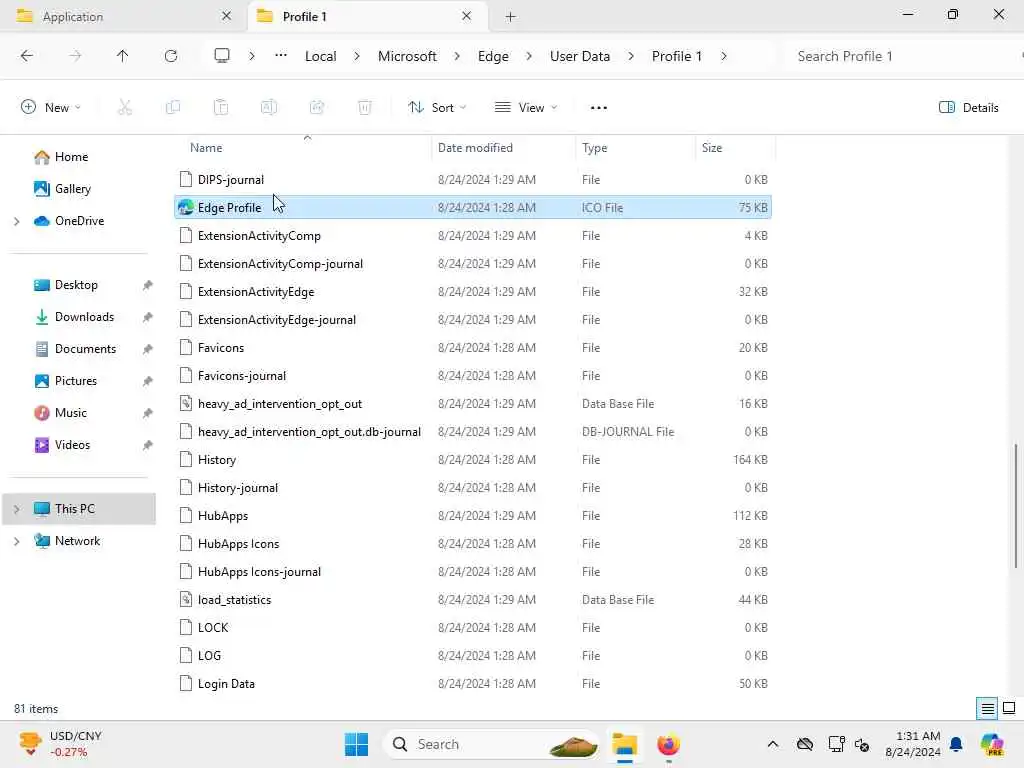This screenshot has width=1024, height=768.
Task: Open the chevron after Local in the breadcrumb
Action: pos(357,56)
